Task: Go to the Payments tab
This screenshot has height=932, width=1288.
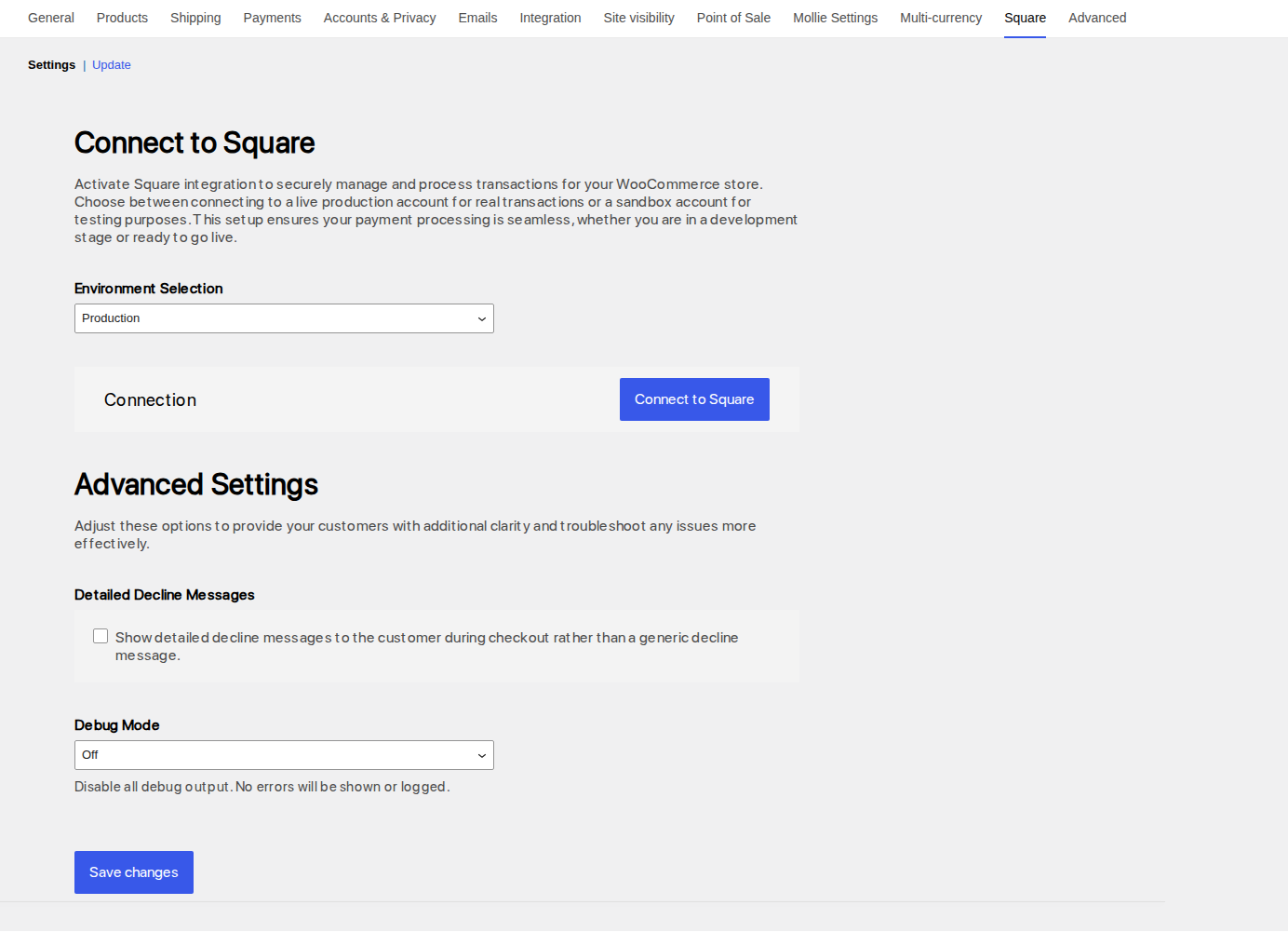Action: tap(272, 18)
